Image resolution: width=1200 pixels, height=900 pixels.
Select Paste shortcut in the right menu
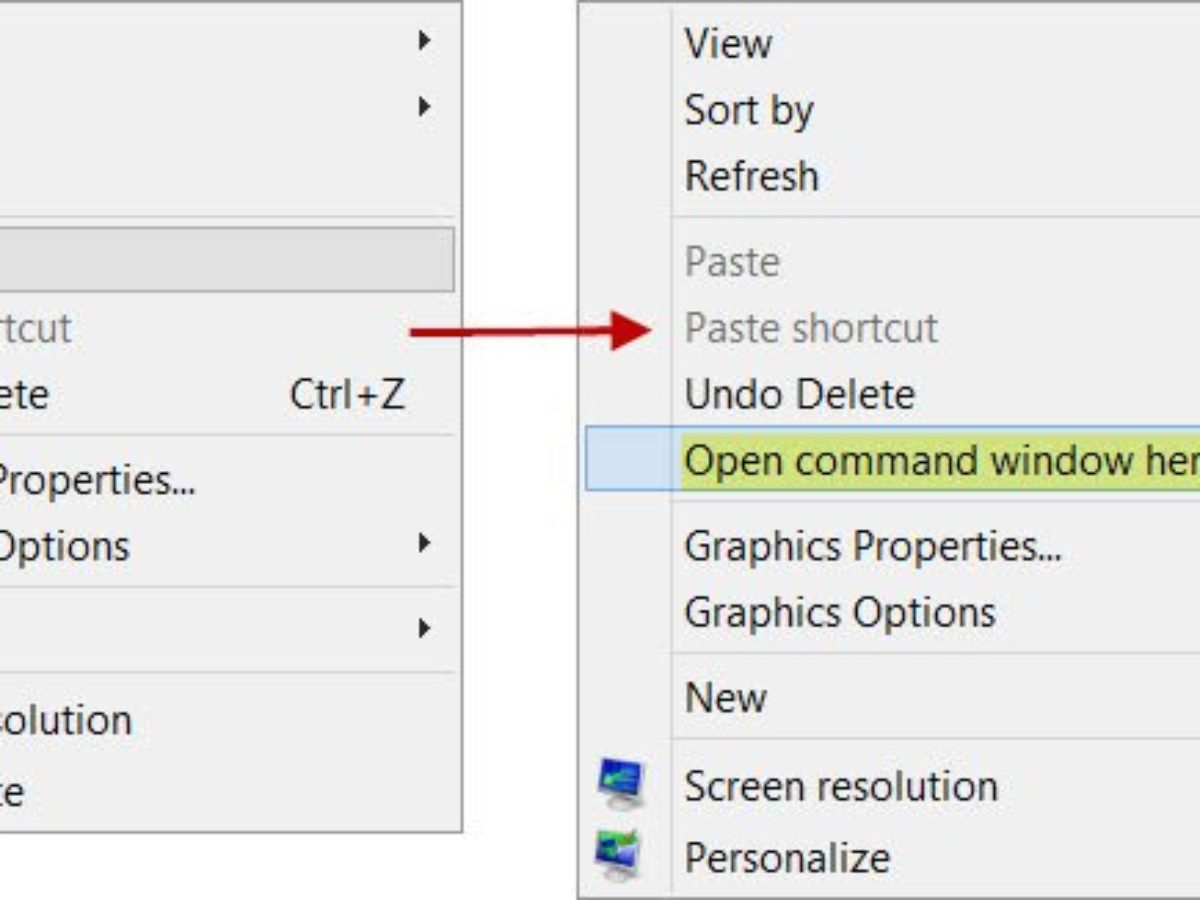click(811, 328)
